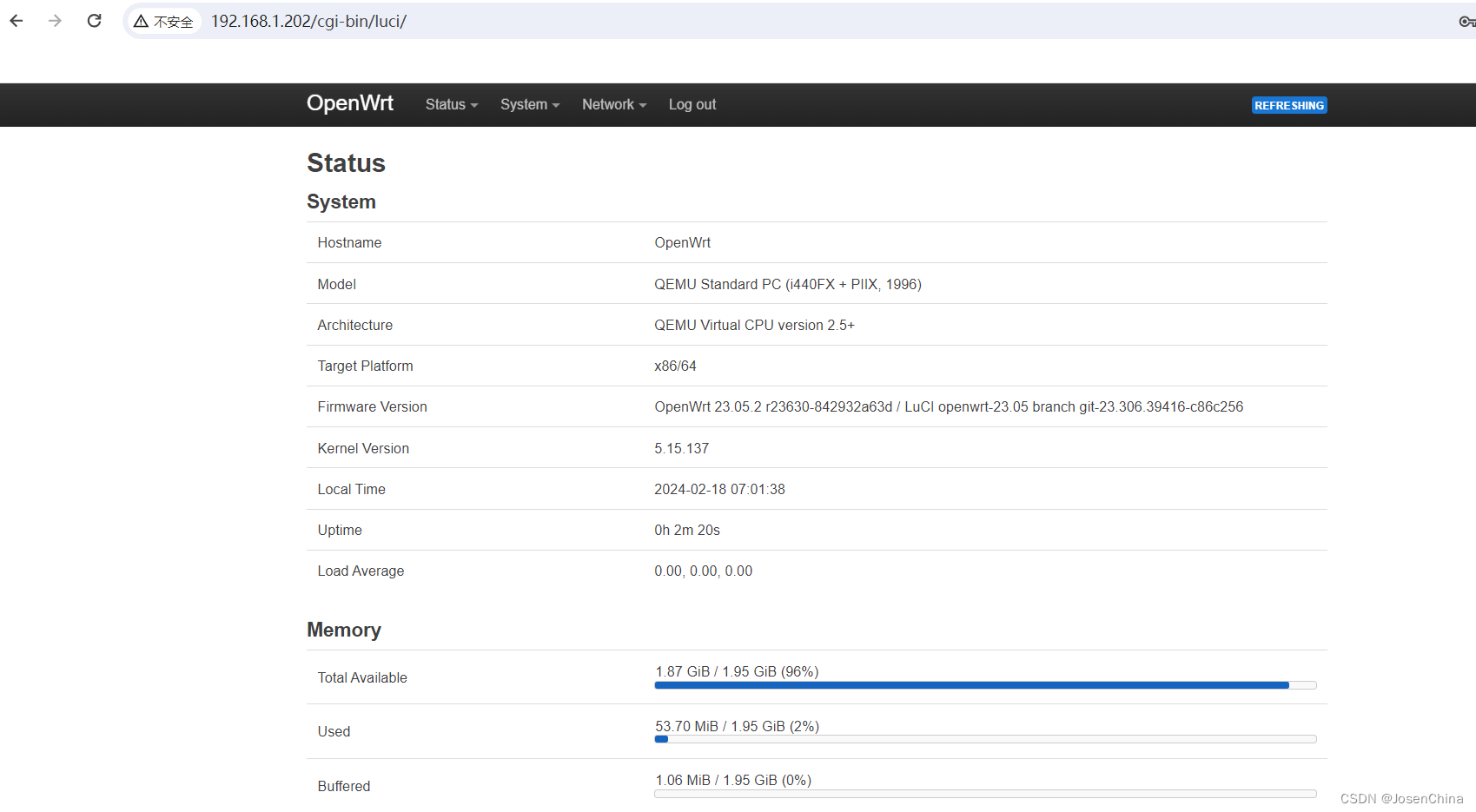This screenshot has height=812, width=1476.
Task: Click the Status page heading
Action: coord(346,162)
